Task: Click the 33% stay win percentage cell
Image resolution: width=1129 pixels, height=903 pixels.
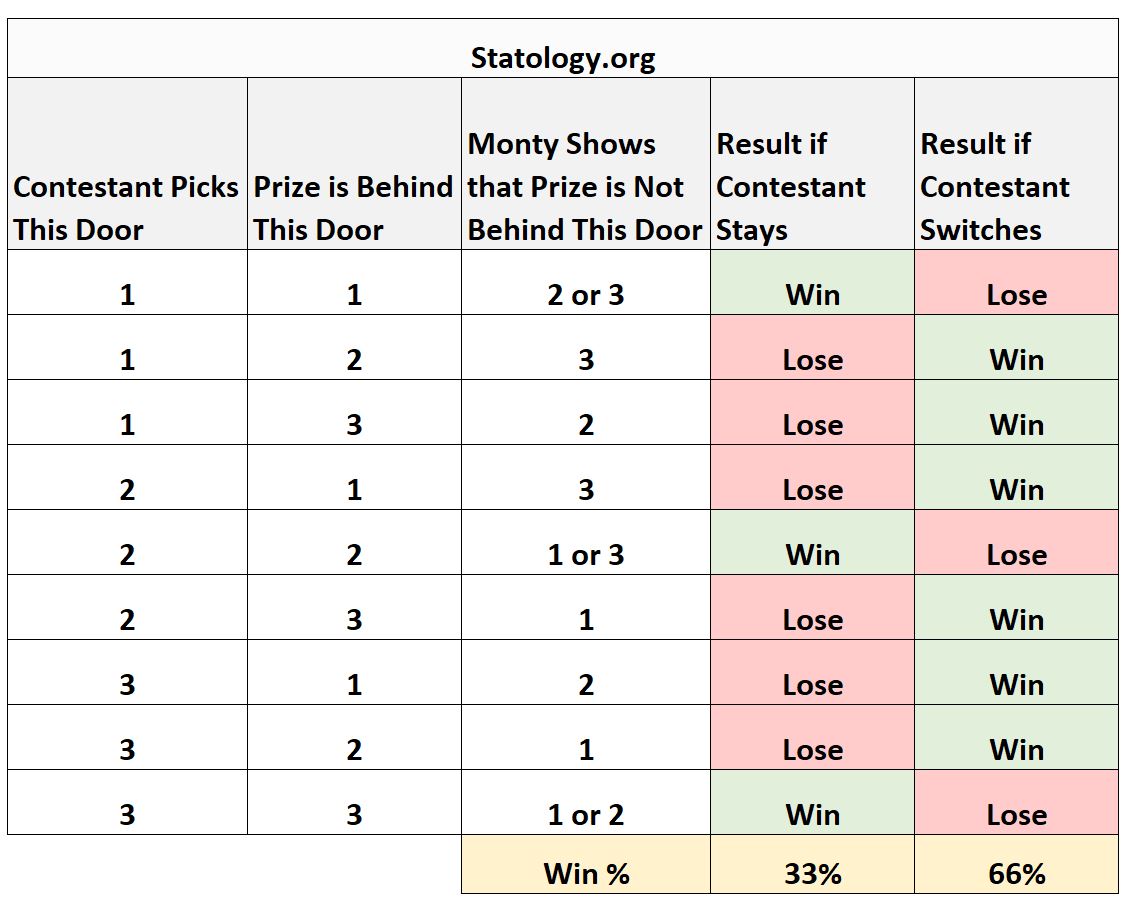Action: 812,864
